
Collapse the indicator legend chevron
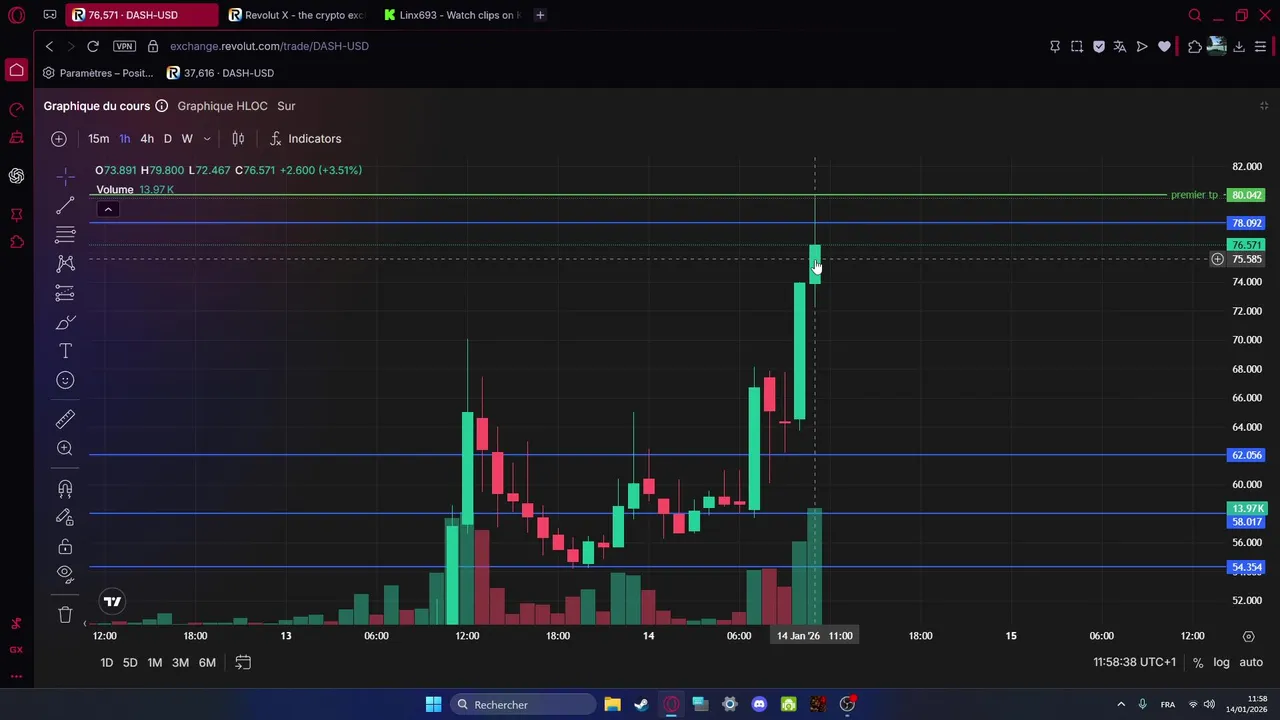(108, 209)
